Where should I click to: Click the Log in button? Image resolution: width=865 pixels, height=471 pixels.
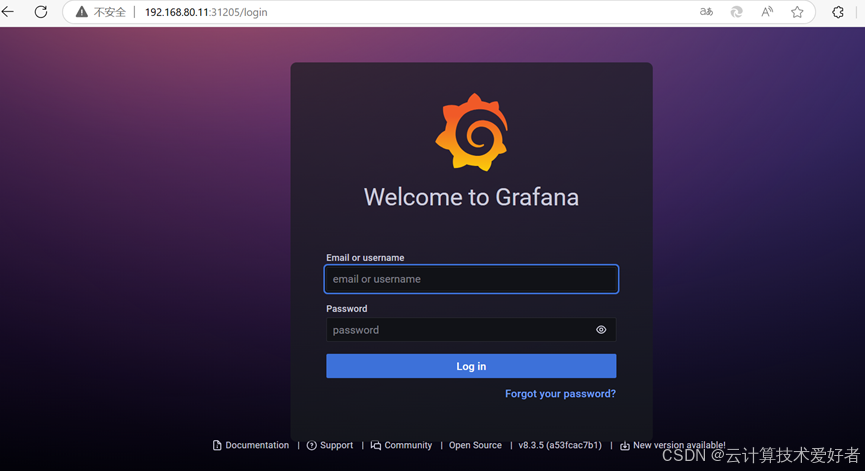(471, 366)
